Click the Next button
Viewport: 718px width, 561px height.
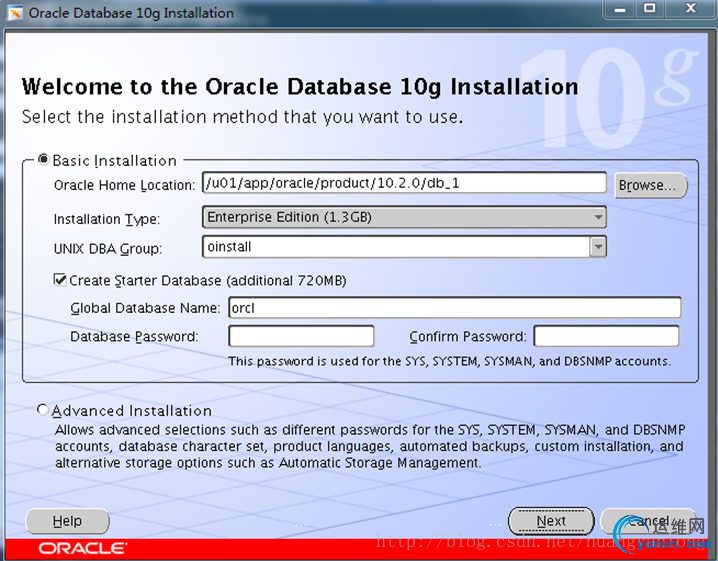(x=551, y=521)
